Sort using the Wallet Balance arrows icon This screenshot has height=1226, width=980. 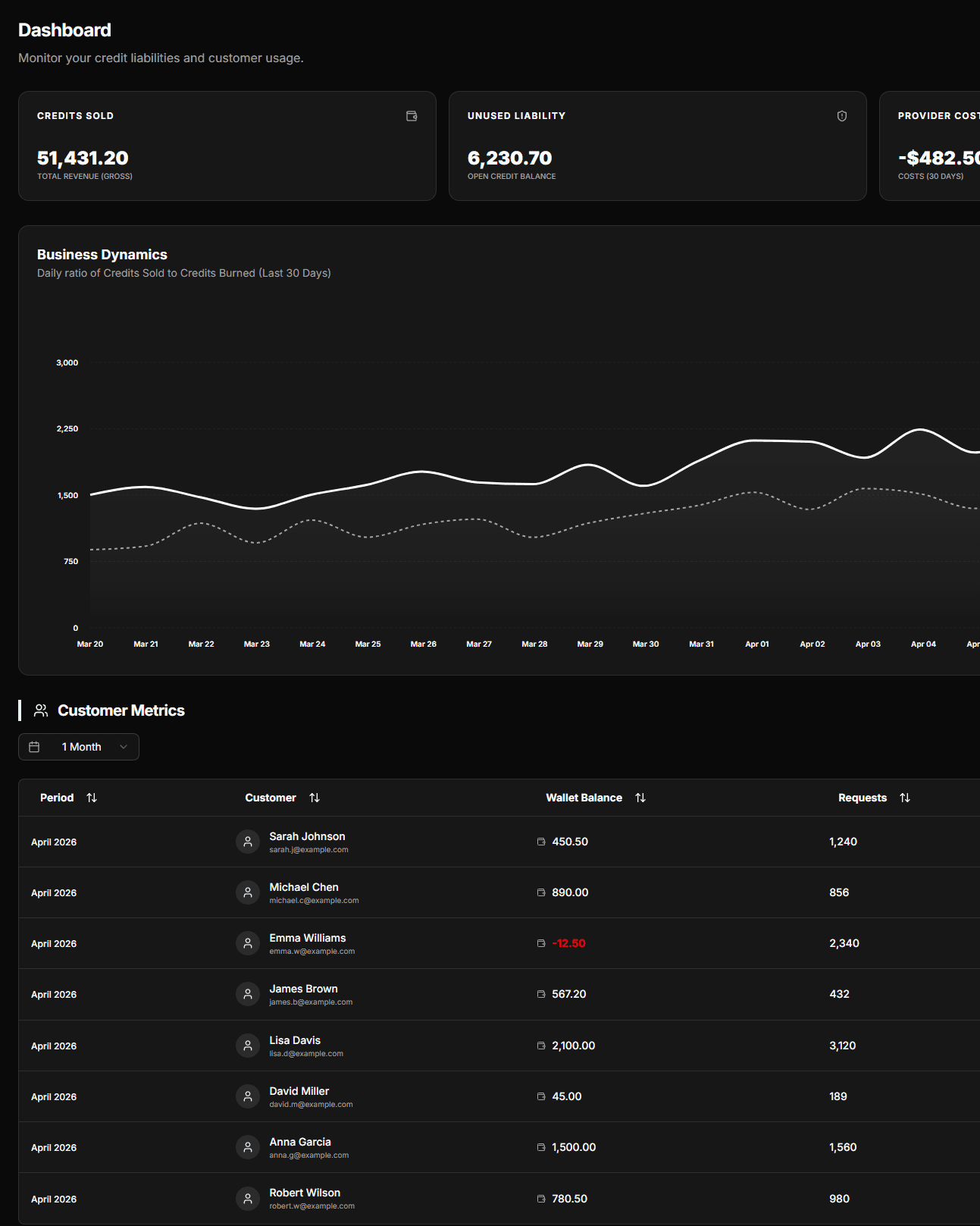(x=640, y=798)
